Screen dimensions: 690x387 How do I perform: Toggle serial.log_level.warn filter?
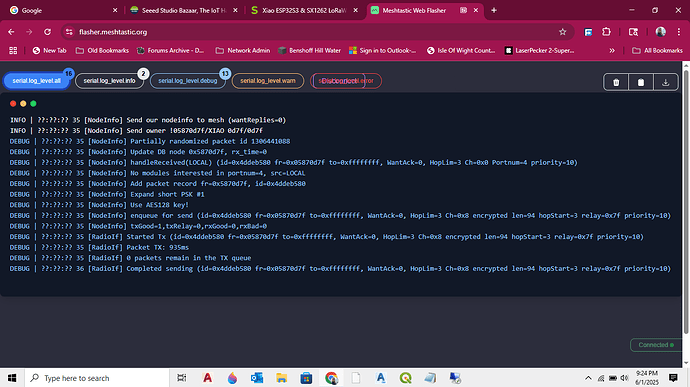[268, 81]
